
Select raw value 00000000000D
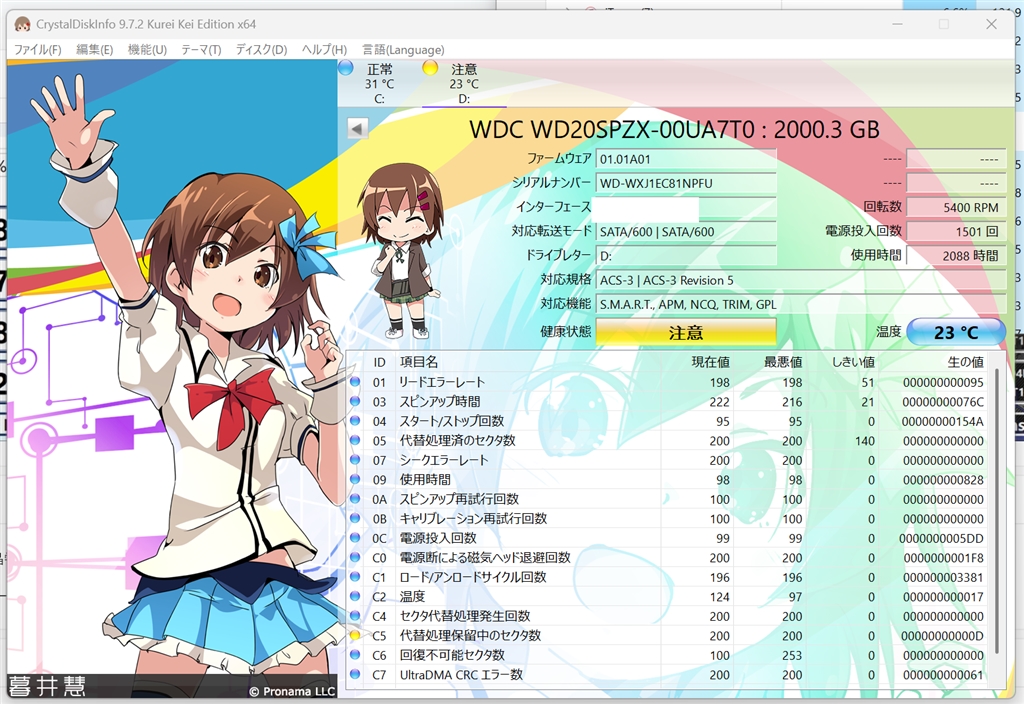click(942, 636)
